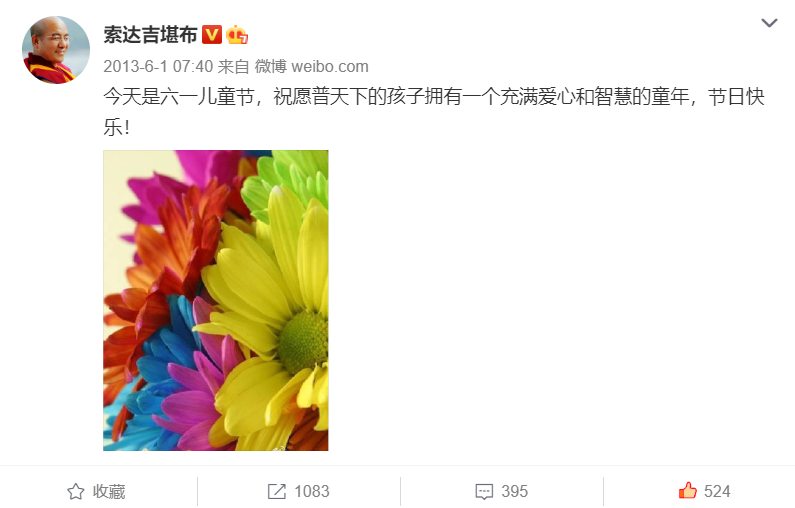Enlarge the colorful daisies photo
This screenshot has height=508, width=795.
tap(215, 300)
